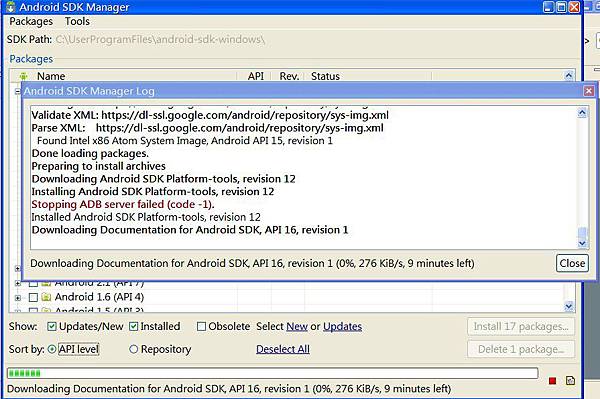Toggle the Updates/New checkbox
The width and height of the screenshot is (600, 399).
click(x=52, y=326)
